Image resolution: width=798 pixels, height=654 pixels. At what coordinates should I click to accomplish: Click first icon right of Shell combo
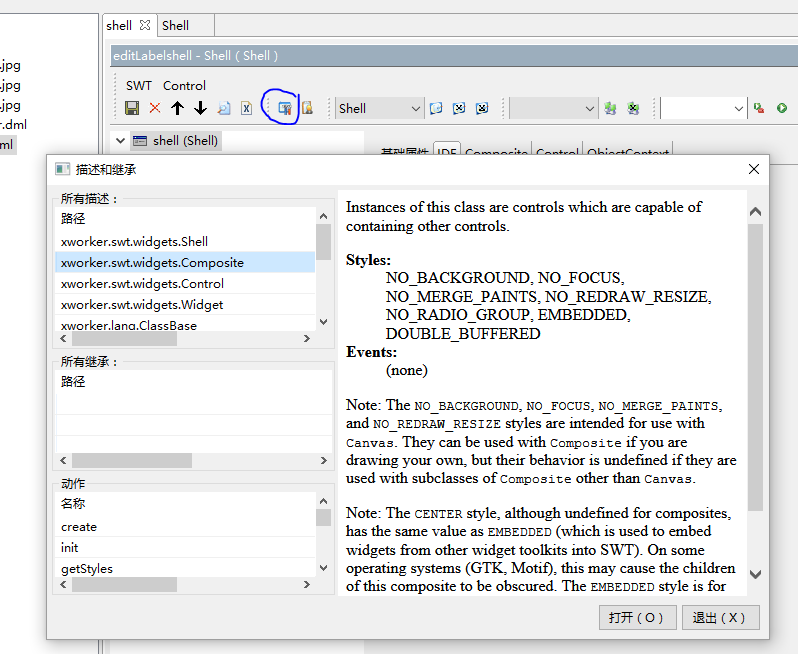pos(436,108)
